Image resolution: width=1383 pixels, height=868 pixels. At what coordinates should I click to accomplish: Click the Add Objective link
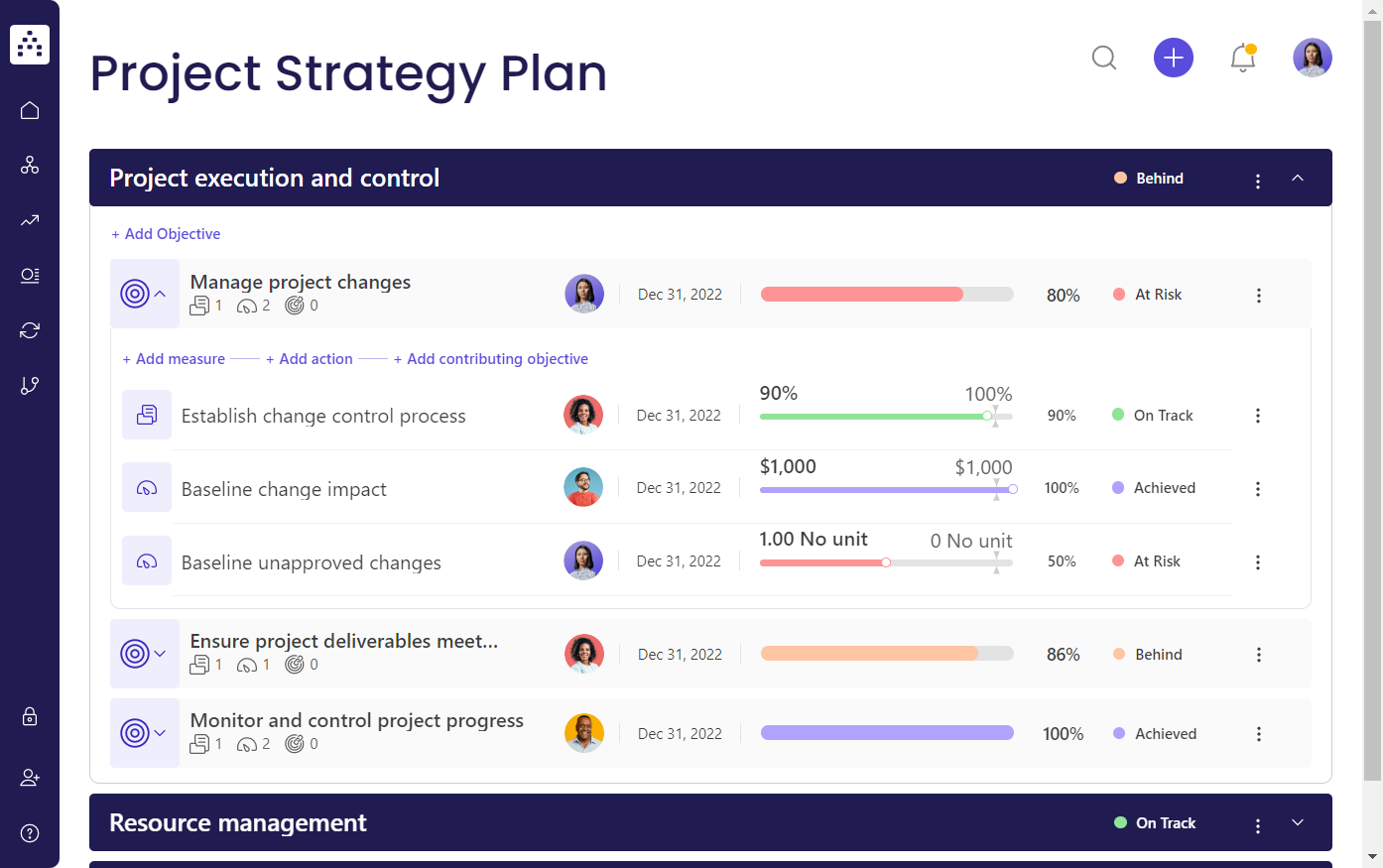pyautogui.click(x=166, y=233)
